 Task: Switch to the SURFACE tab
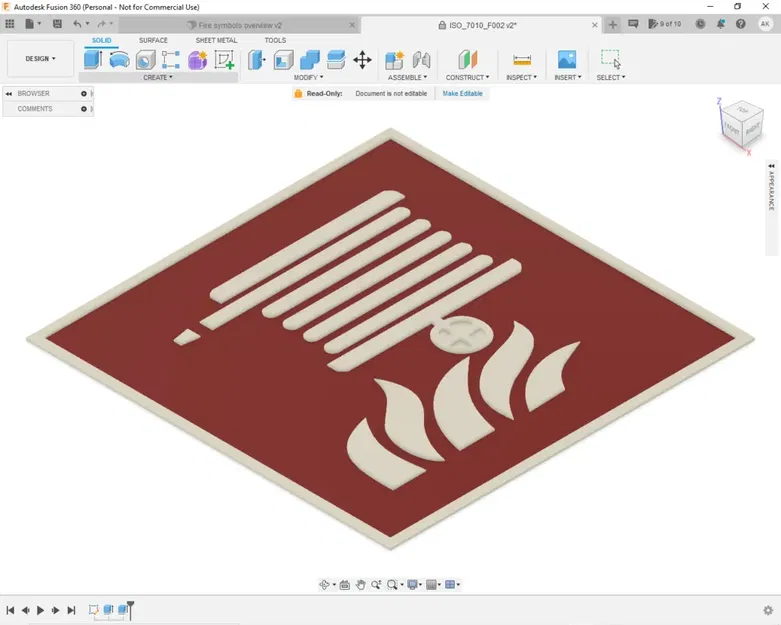click(x=153, y=40)
